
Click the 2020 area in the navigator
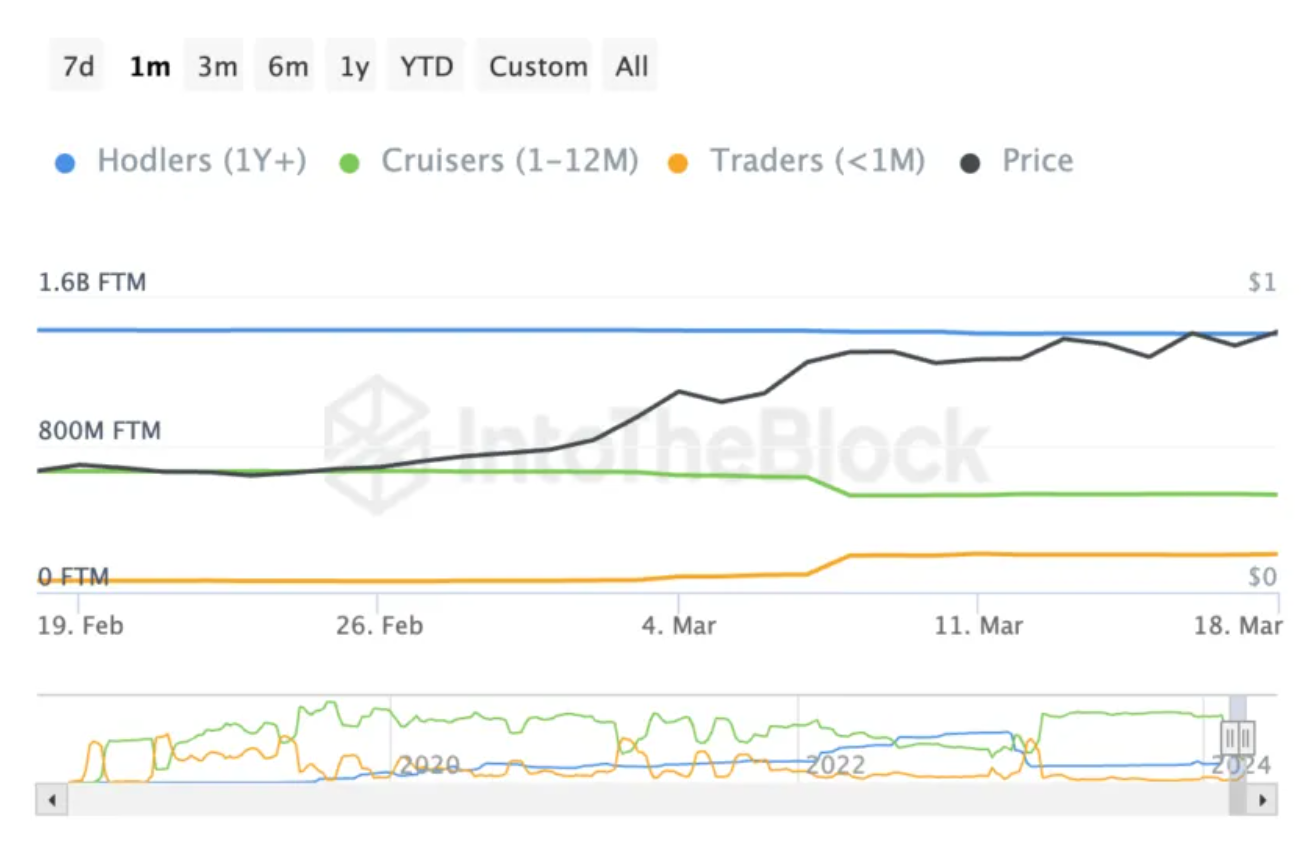click(x=428, y=765)
